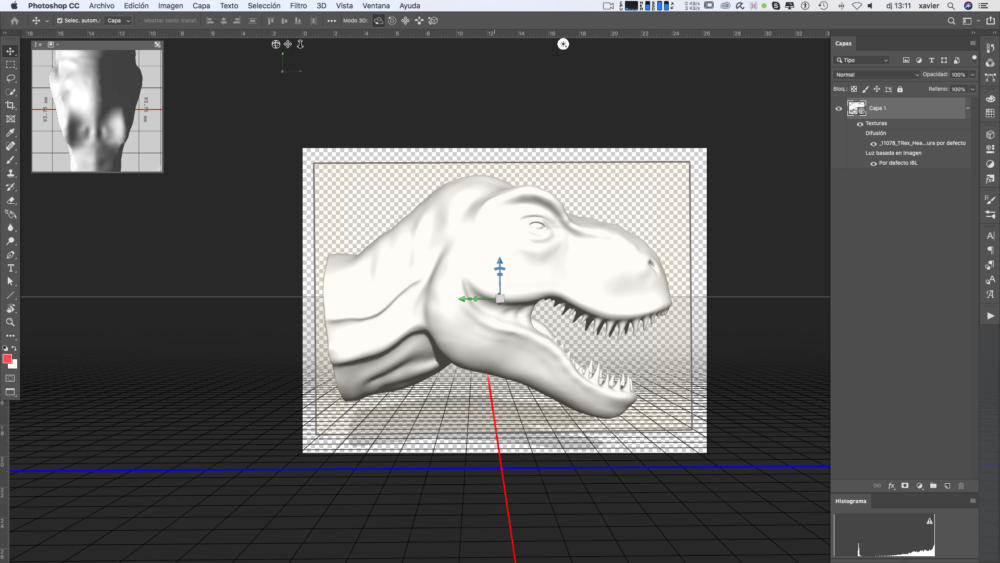The height and width of the screenshot is (563, 1000).
Task: Select the Zoom magnifier tool
Action: pyautogui.click(x=11, y=322)
